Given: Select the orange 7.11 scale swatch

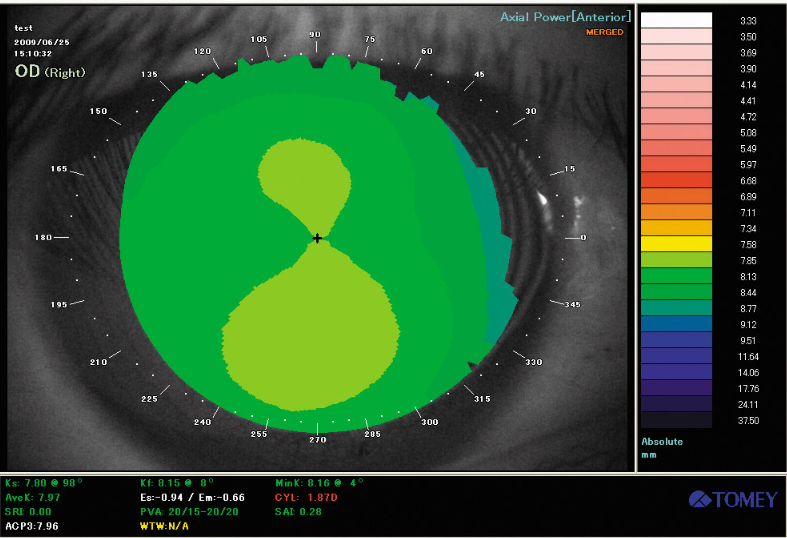Looking at the screenshot, I should pyautogui.click(x=675, y=212).
